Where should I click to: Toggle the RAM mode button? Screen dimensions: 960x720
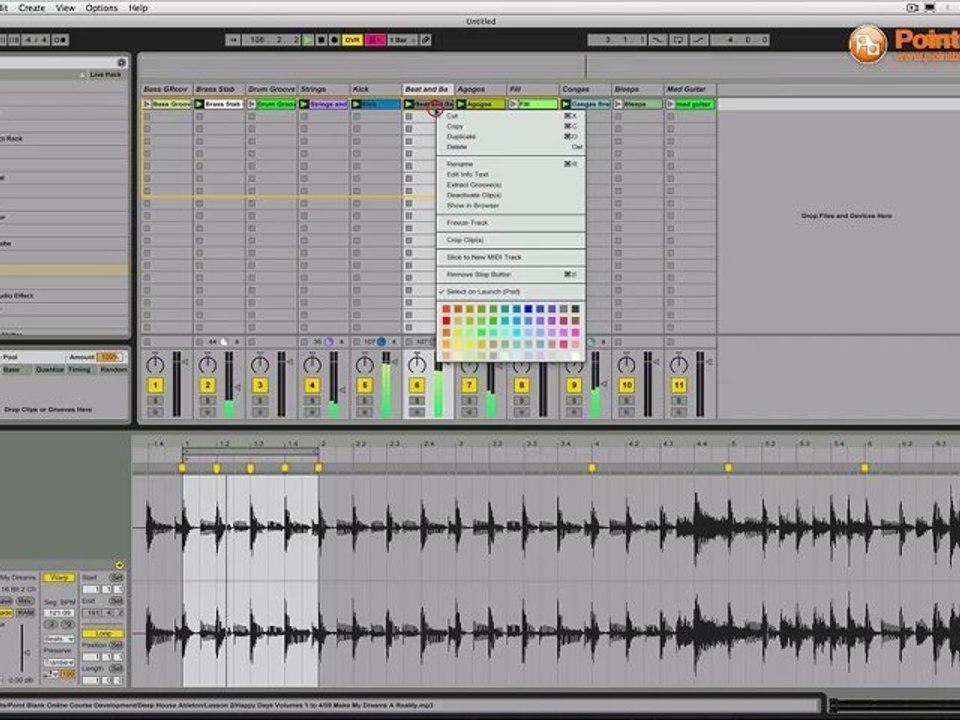click(x=25, y=613)
